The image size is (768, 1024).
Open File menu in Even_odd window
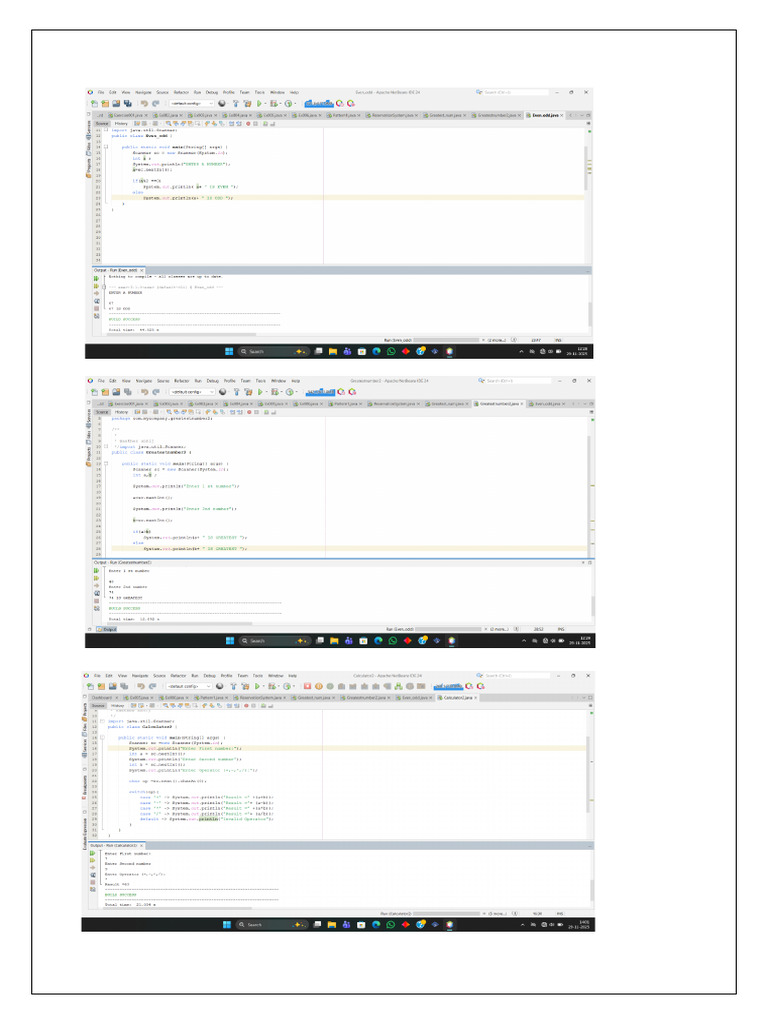click(101, 92)
